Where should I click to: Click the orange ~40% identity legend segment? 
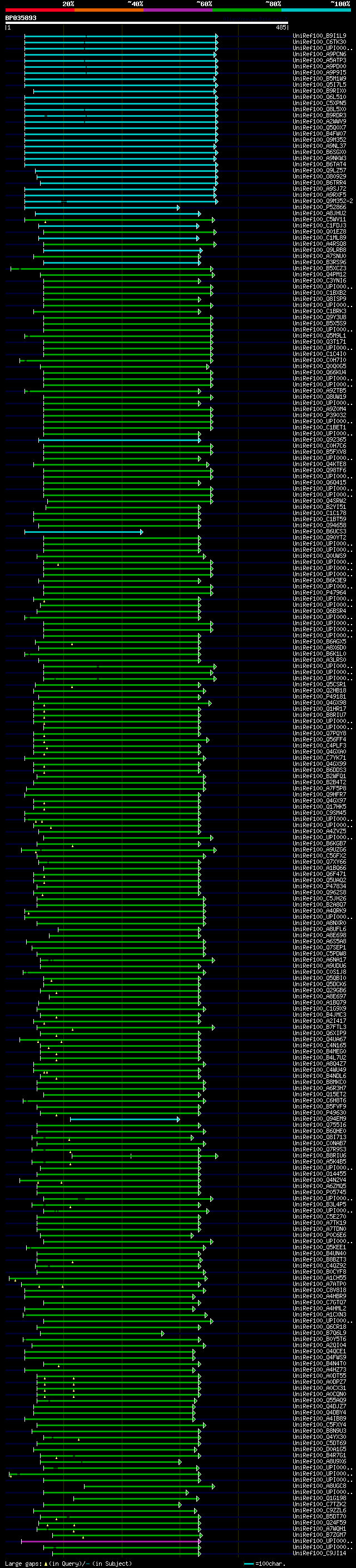coord(109,10)
